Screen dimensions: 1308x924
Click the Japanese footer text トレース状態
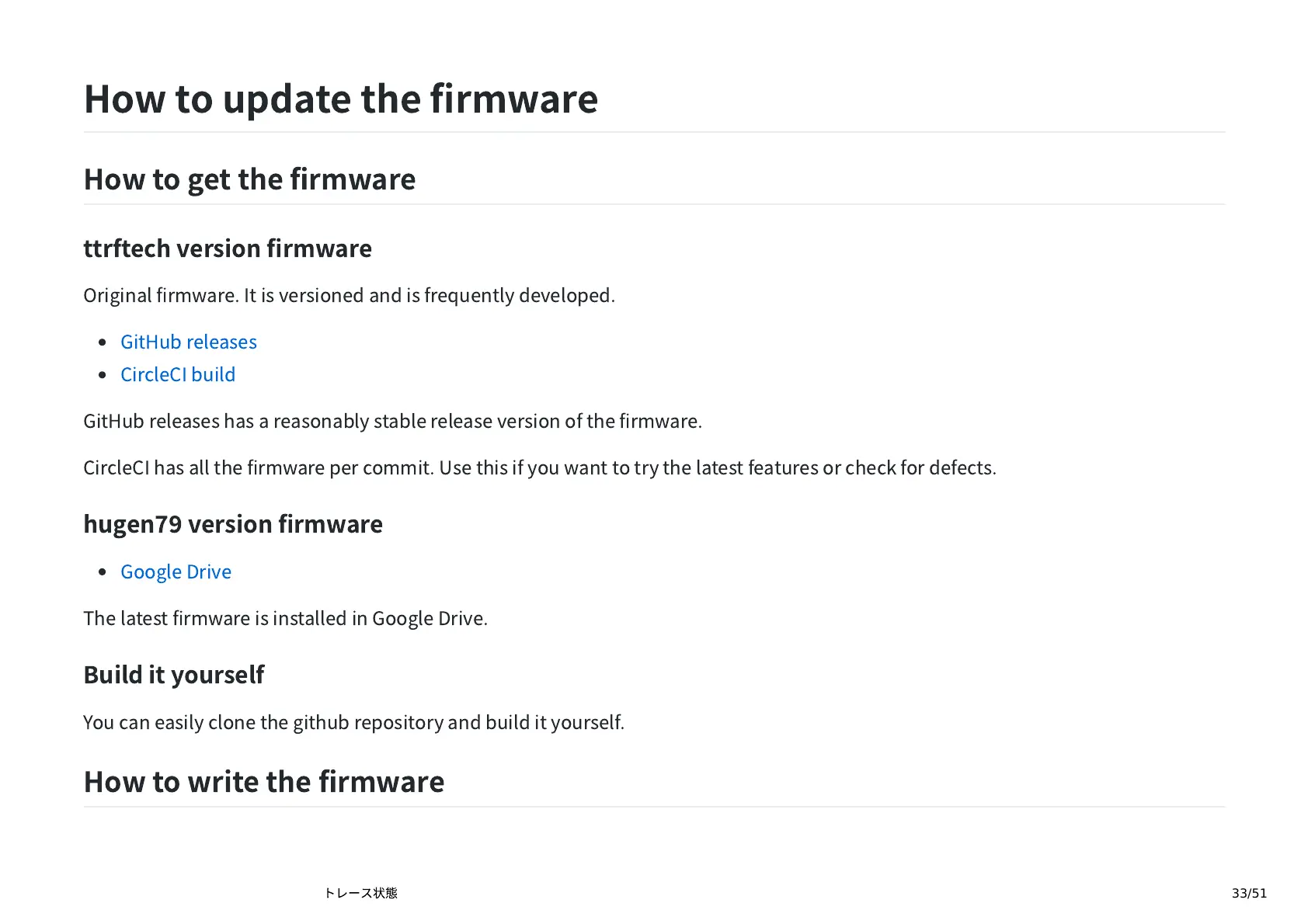pyautogui.click(x=360, y=893)
